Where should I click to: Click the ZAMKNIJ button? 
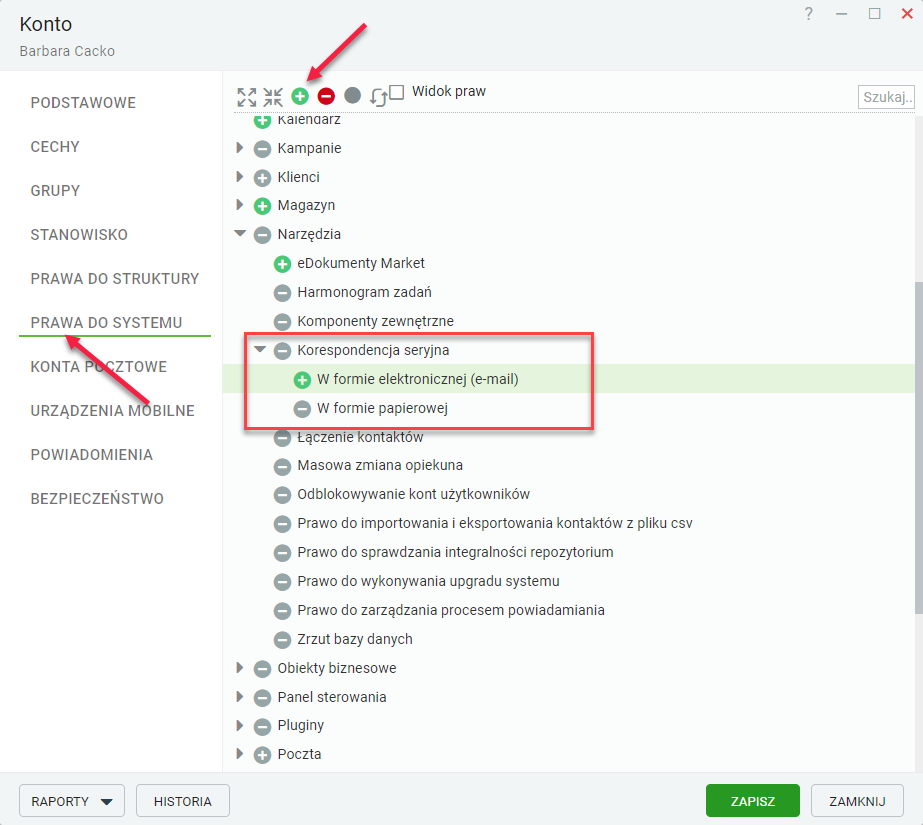857,801
